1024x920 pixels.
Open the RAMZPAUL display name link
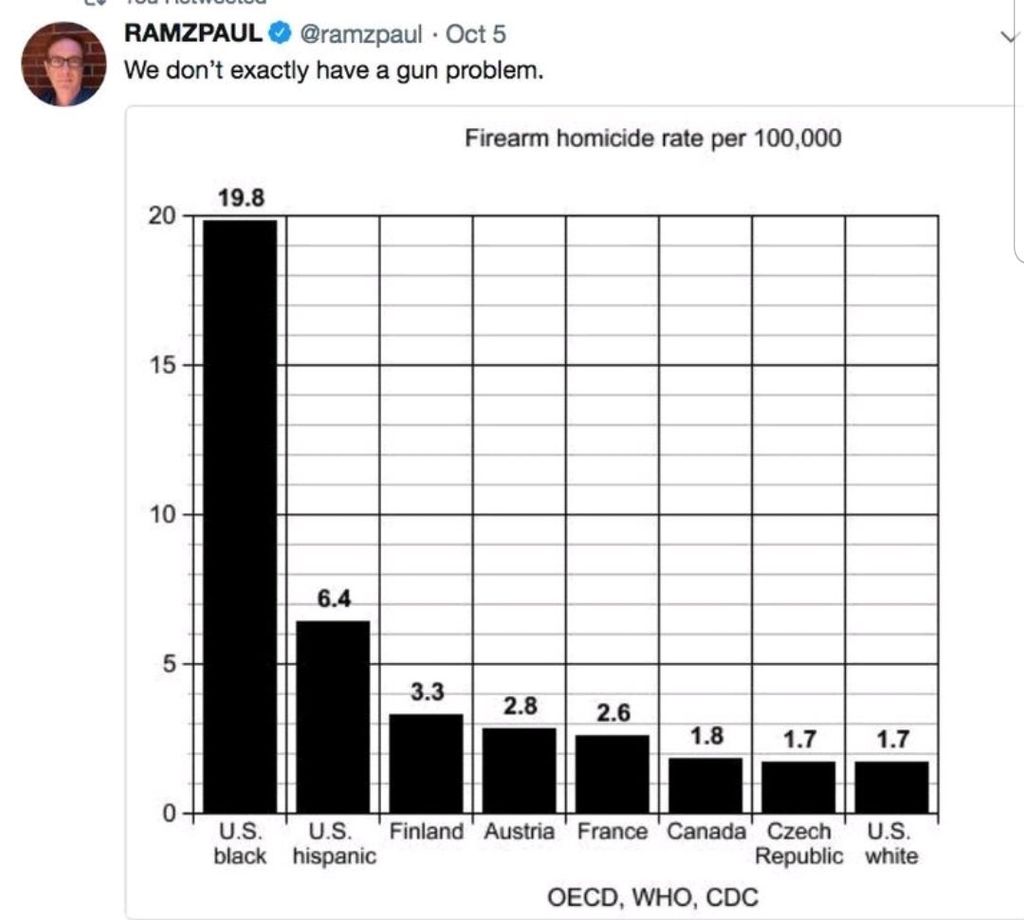[193, 34]
